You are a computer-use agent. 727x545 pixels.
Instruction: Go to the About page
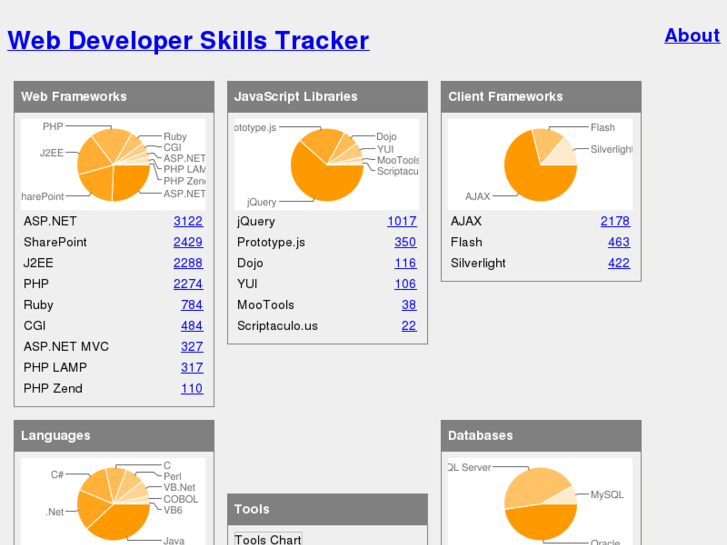[692, 36]
